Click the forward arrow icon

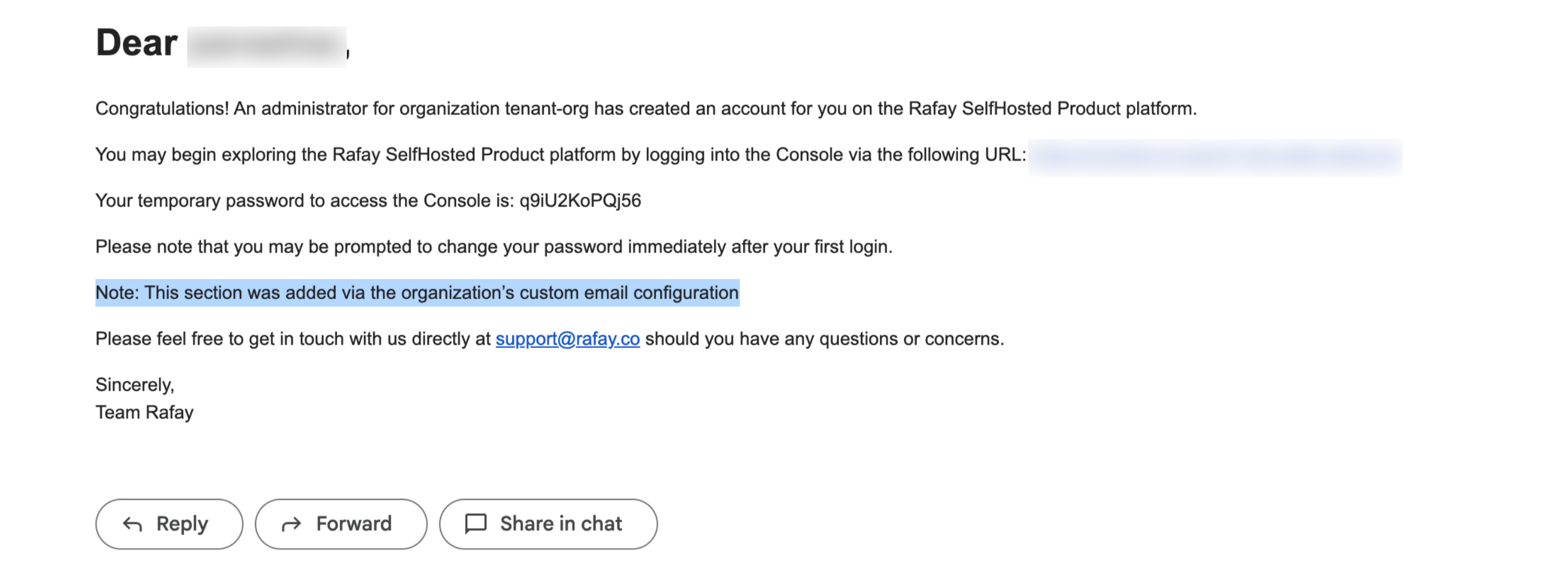tap(292, 524)
